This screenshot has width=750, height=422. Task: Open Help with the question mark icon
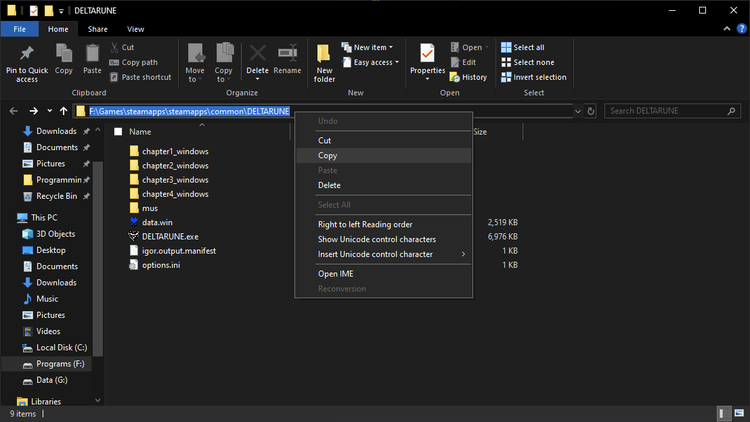coord(741,29)
